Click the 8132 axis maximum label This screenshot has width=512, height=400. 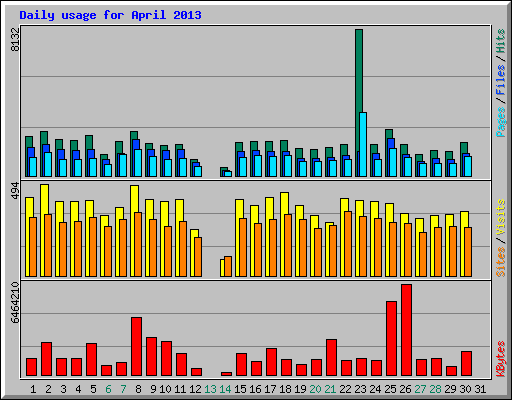click(15, 39)
